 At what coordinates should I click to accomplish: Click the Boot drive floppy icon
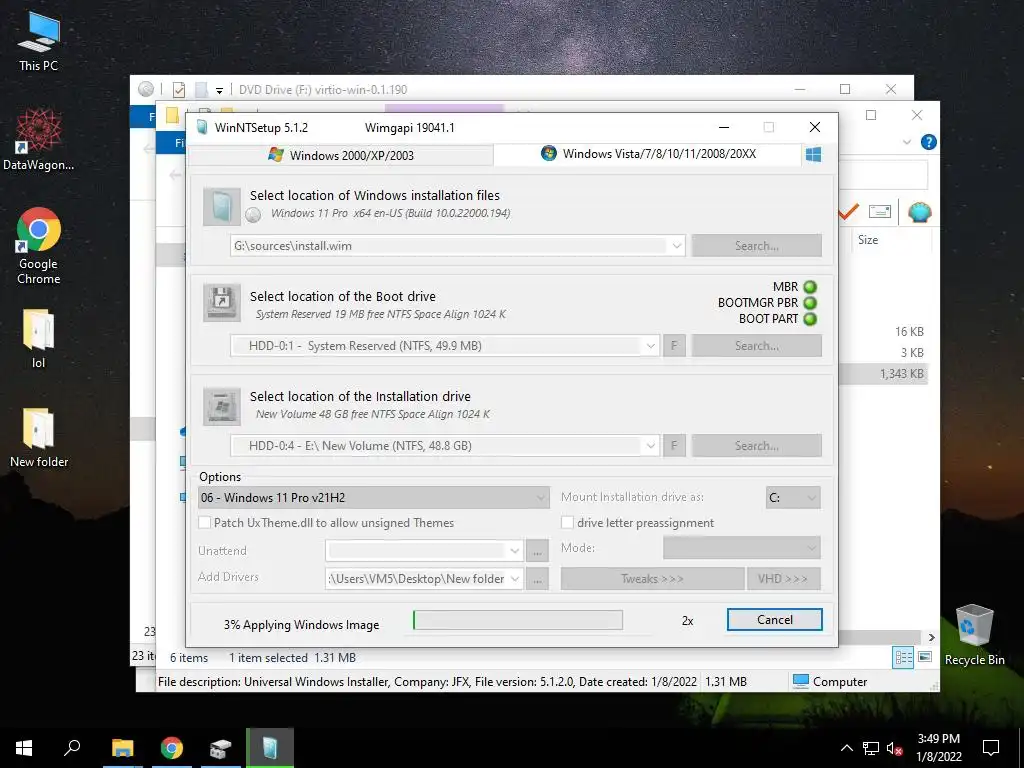click(221, 302)
